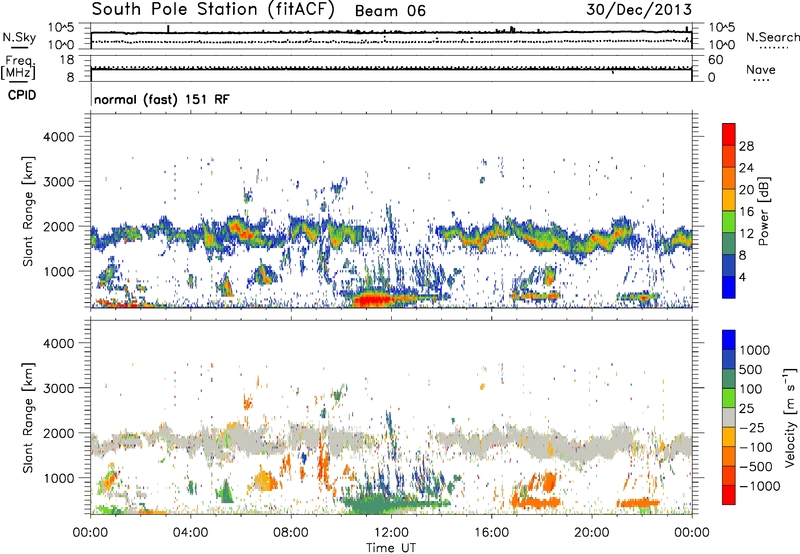Viewport: 800px width, 554px height.
Task: Click the 18 tick on frequency axis
Action: (x=67, y=60)
